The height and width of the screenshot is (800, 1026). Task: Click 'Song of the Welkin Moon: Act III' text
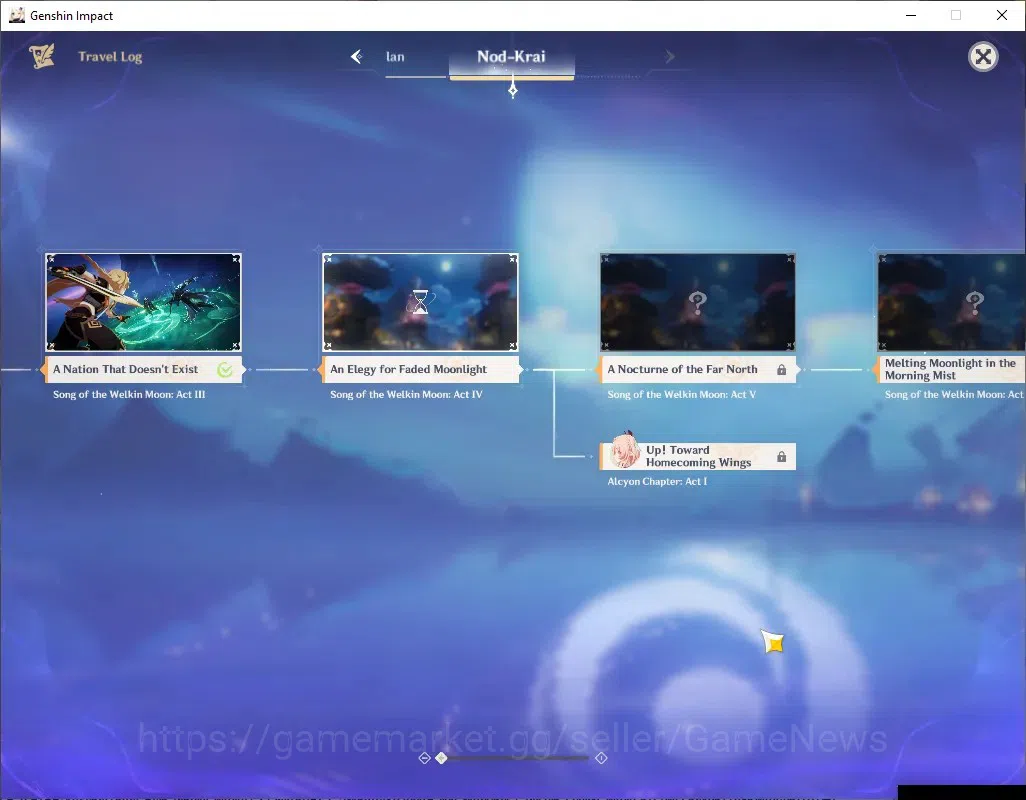129,394
